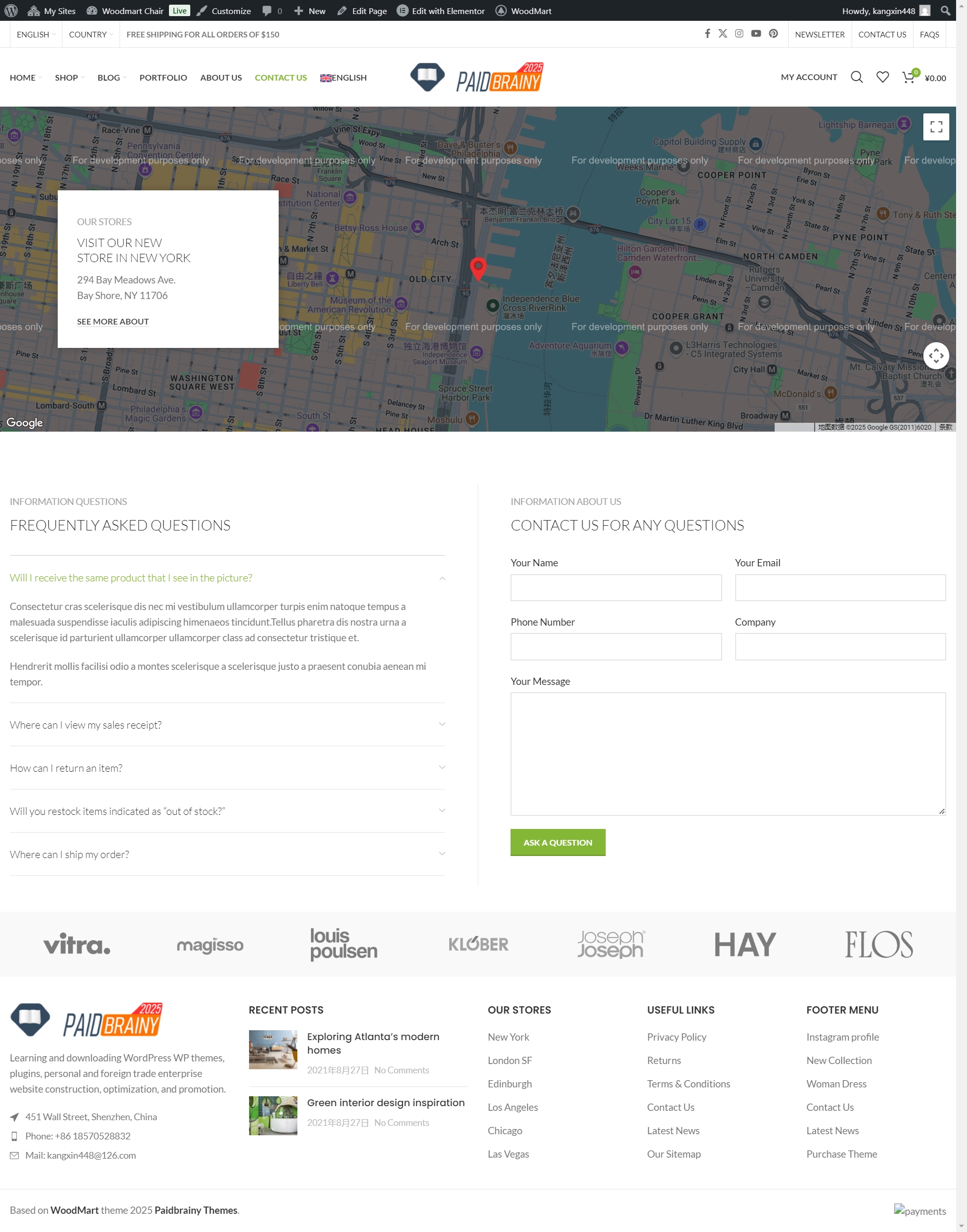Focus the Your Email input field
The width and height of the screenshot is (967, 1232).
pyautogui.click(x=840, y=587)
